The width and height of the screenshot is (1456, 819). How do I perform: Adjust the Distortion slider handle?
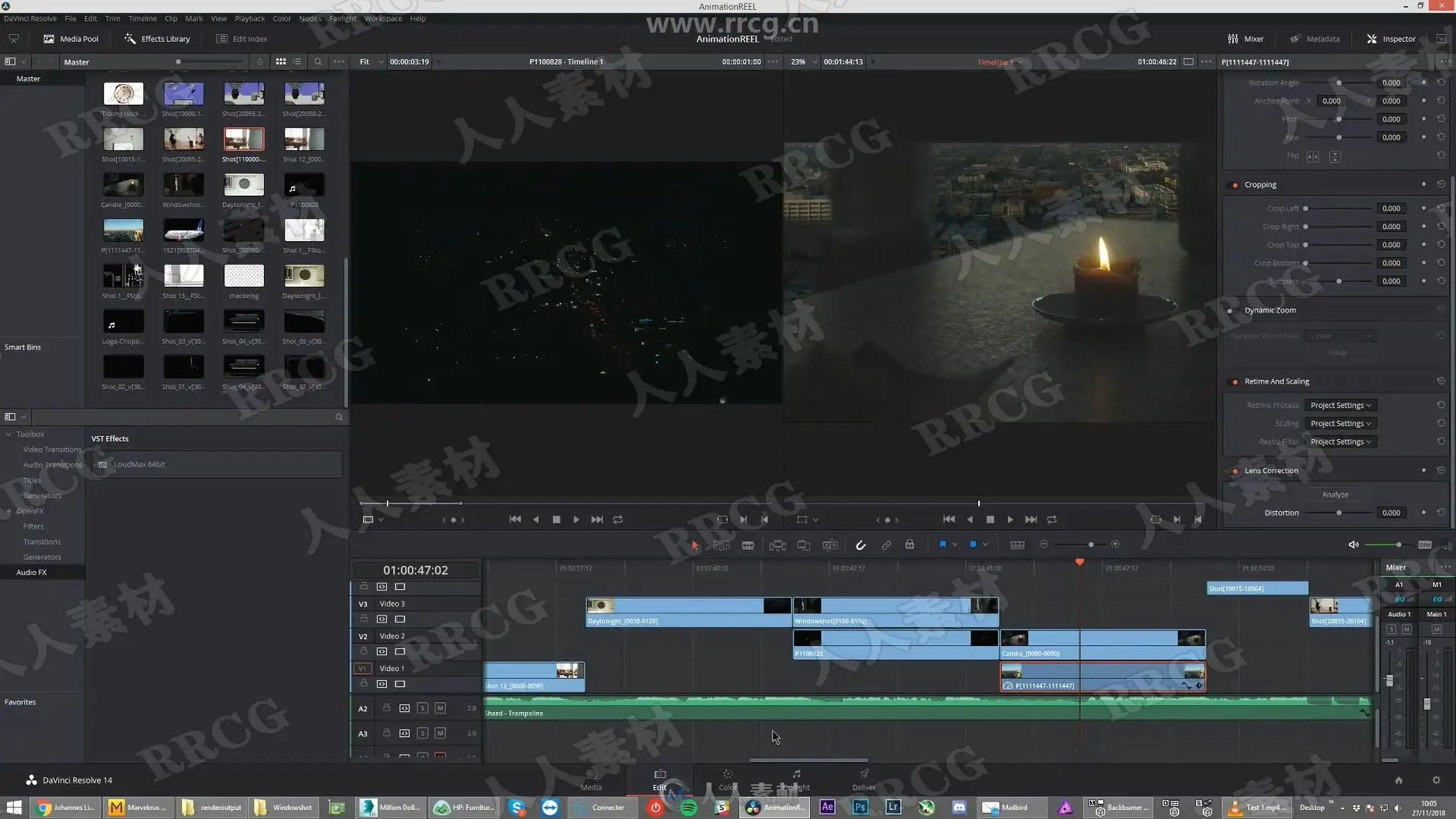[x=1339, y=513]
